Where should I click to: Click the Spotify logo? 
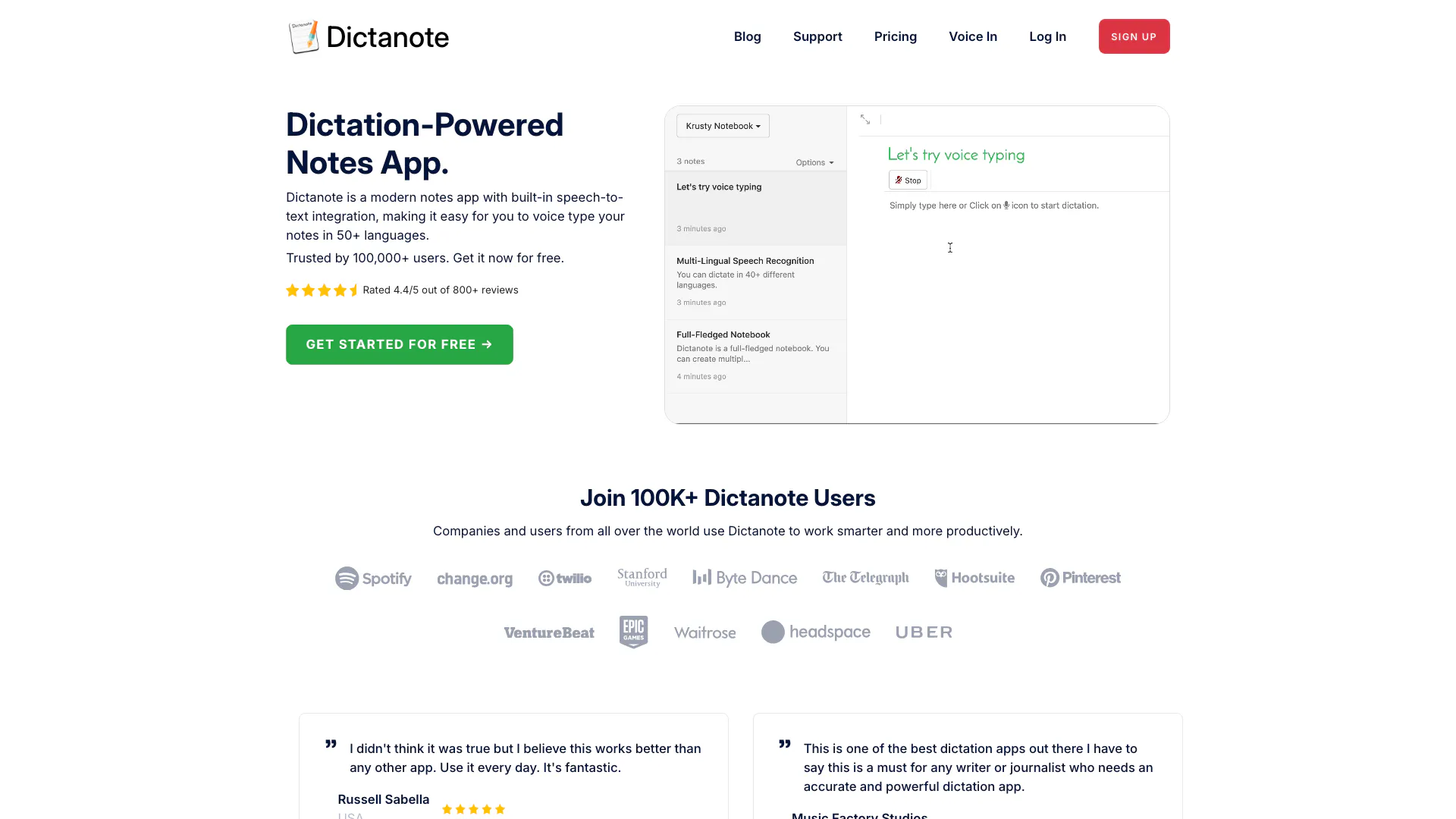pyautogui.click(x=373, y=579)
